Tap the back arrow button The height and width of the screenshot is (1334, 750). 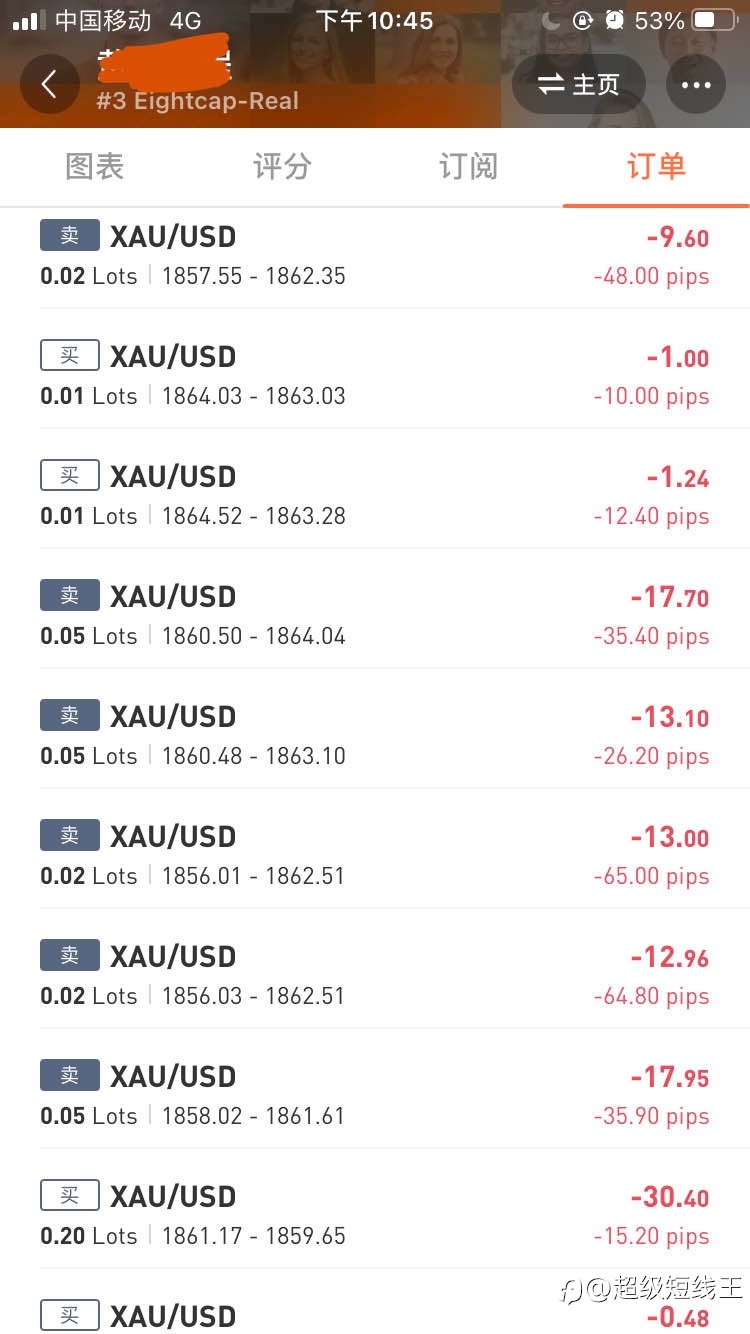click(49, 84)
